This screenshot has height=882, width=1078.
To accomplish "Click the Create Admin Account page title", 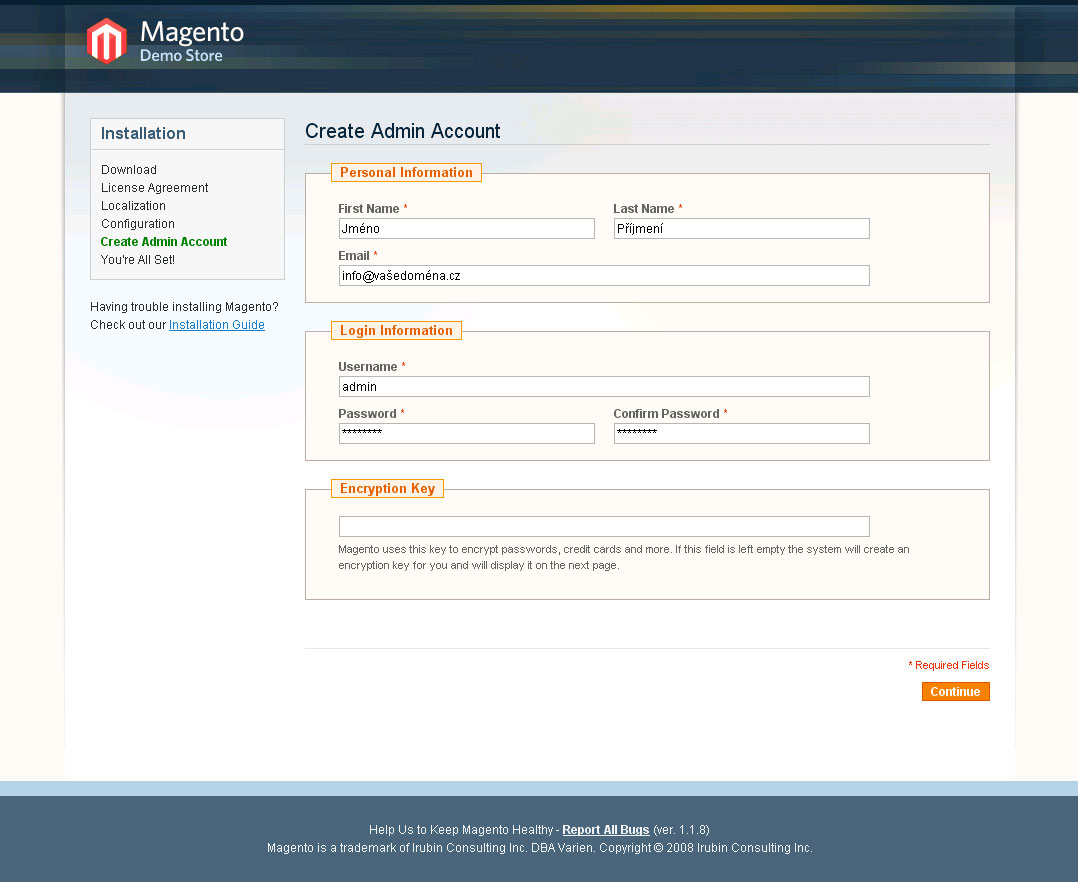I will pyautogui.click(x=403, y=131).
